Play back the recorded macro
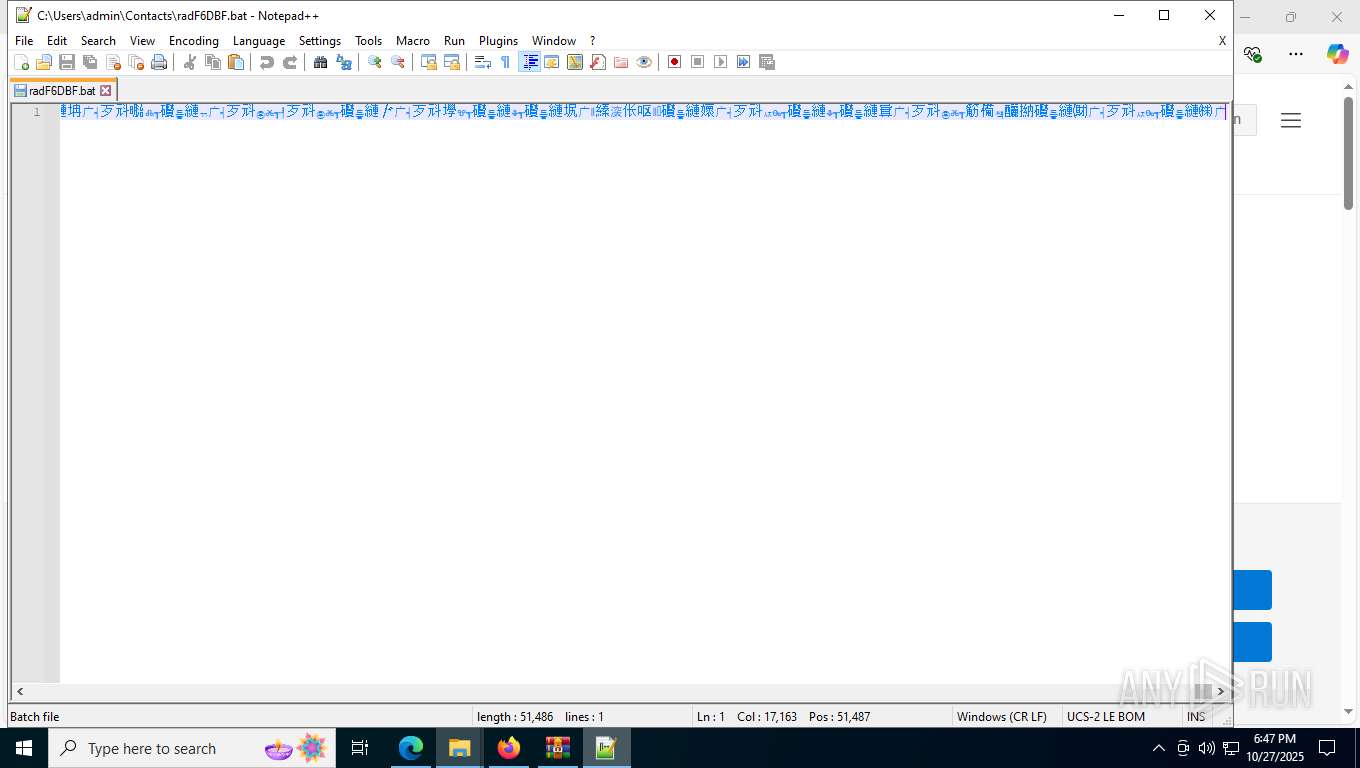The image size is (1360, 768). point(721,62)
